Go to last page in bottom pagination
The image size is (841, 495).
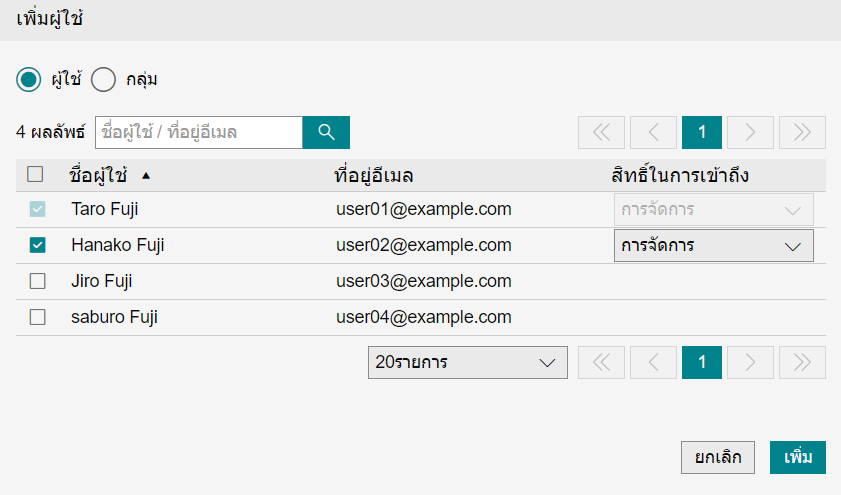[802, 362]
